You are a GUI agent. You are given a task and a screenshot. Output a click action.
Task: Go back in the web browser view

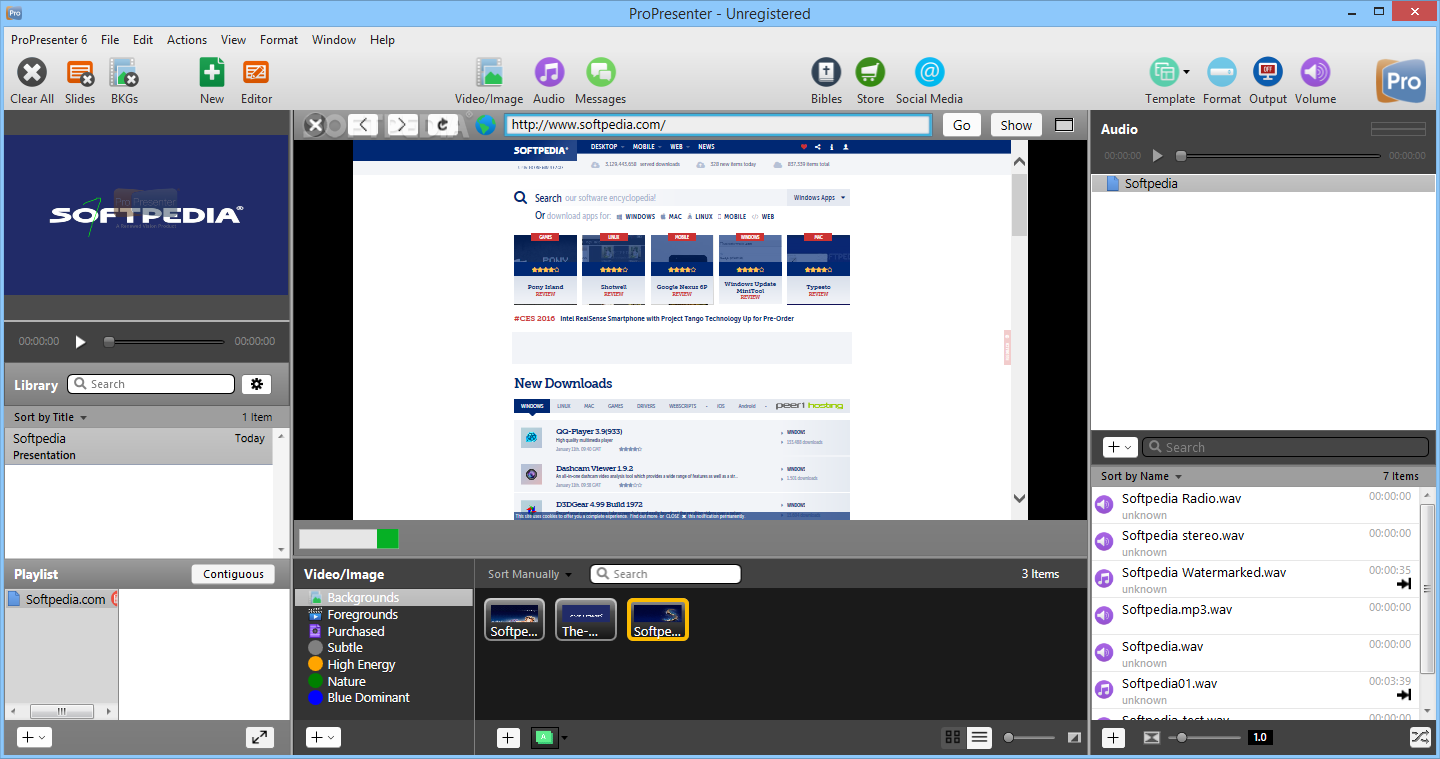[x=364, y=125]
